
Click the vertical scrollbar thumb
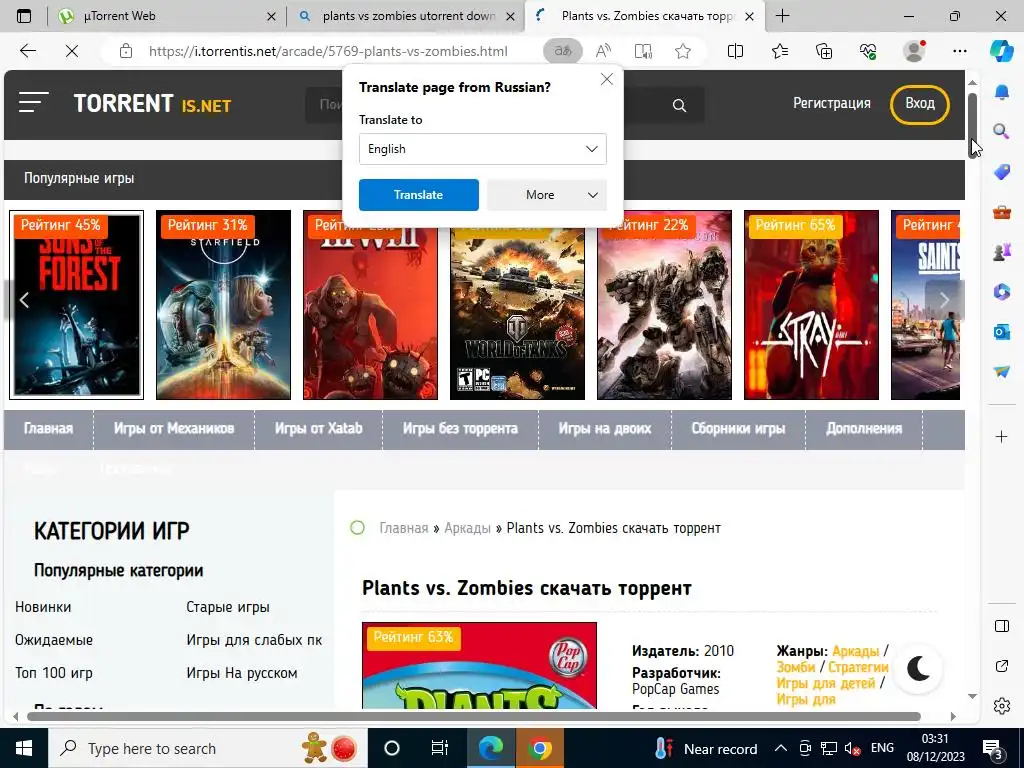click(972, 124)
